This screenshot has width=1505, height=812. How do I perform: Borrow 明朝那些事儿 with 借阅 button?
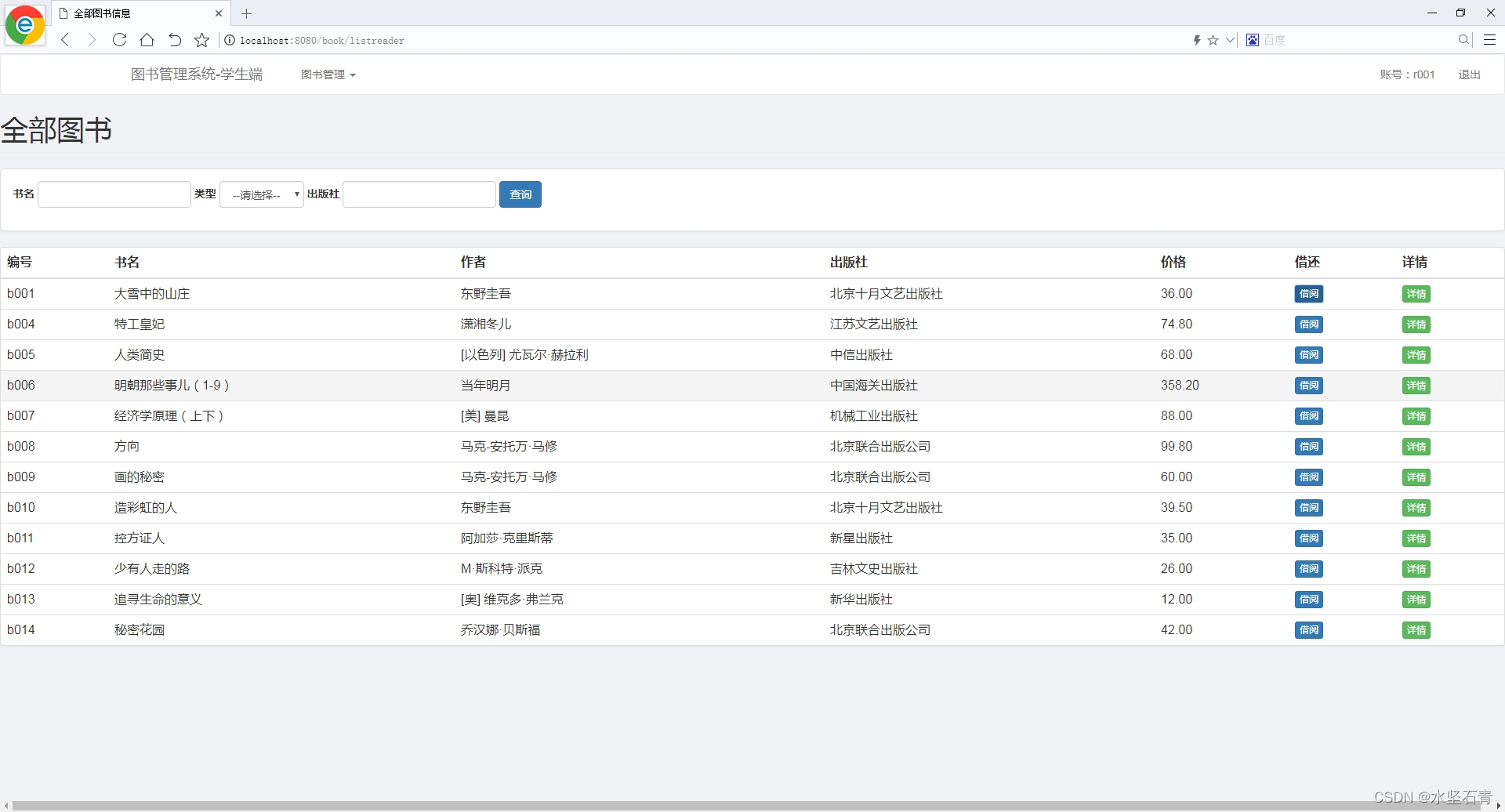[1308, 386]
